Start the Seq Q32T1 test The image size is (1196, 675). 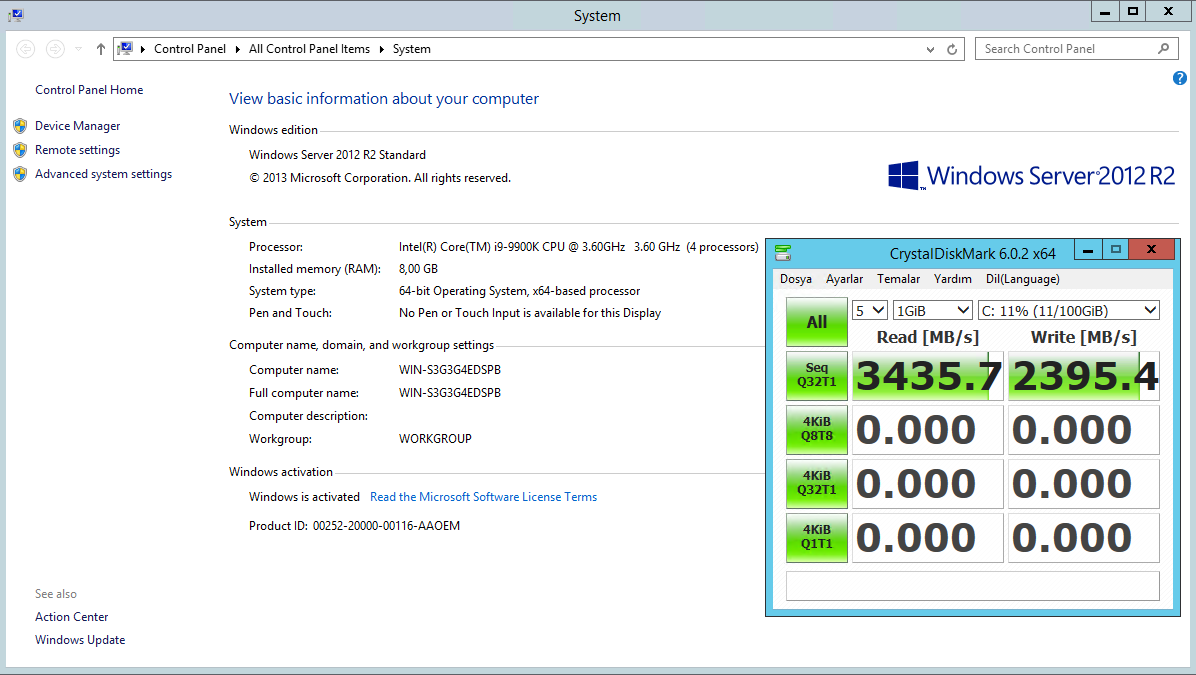[x=817, y=376]
